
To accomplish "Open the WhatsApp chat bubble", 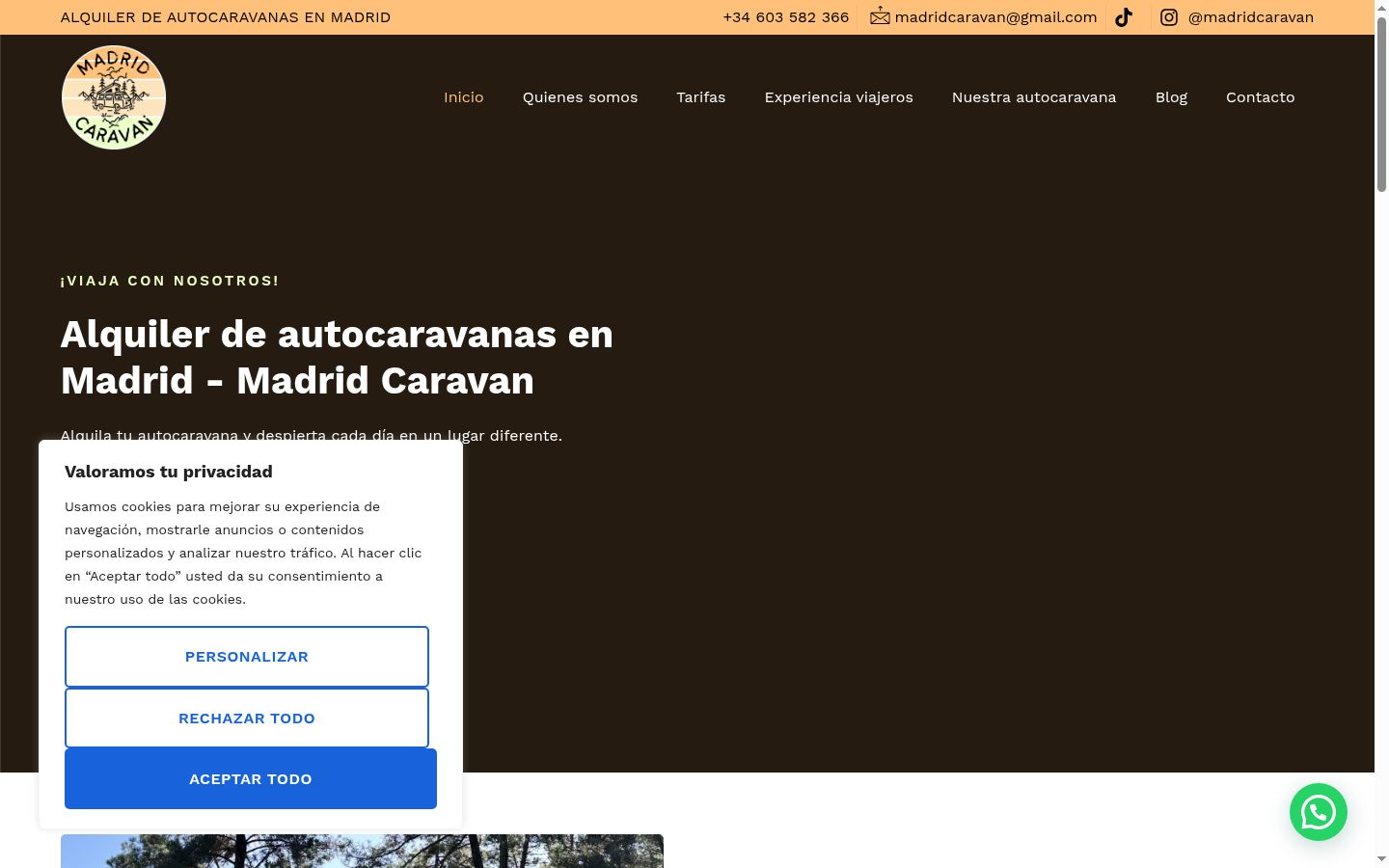I will click(1319, 812).
